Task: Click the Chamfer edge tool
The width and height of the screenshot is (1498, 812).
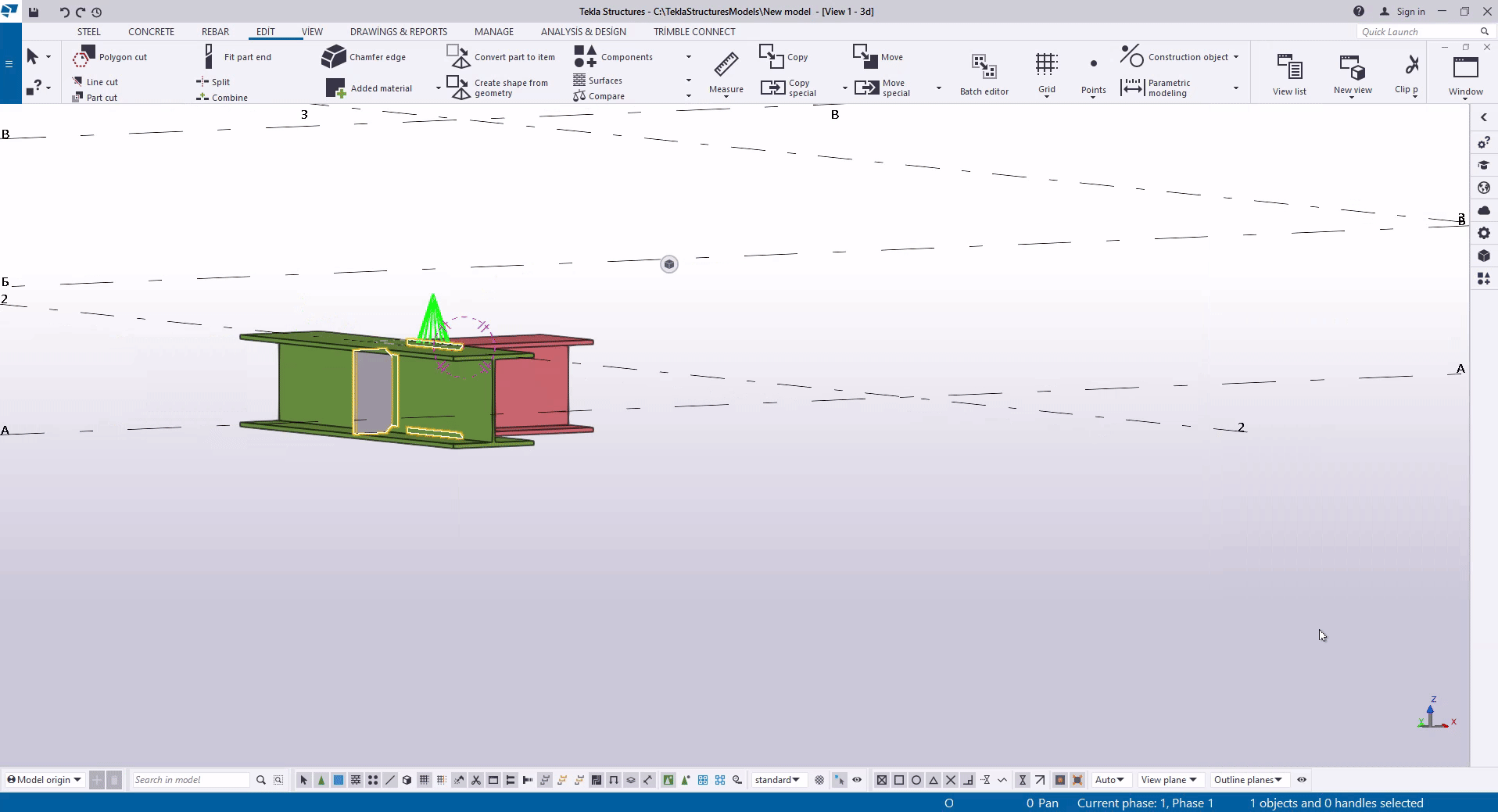Action: pyautogui.click(x=364, y=57)
